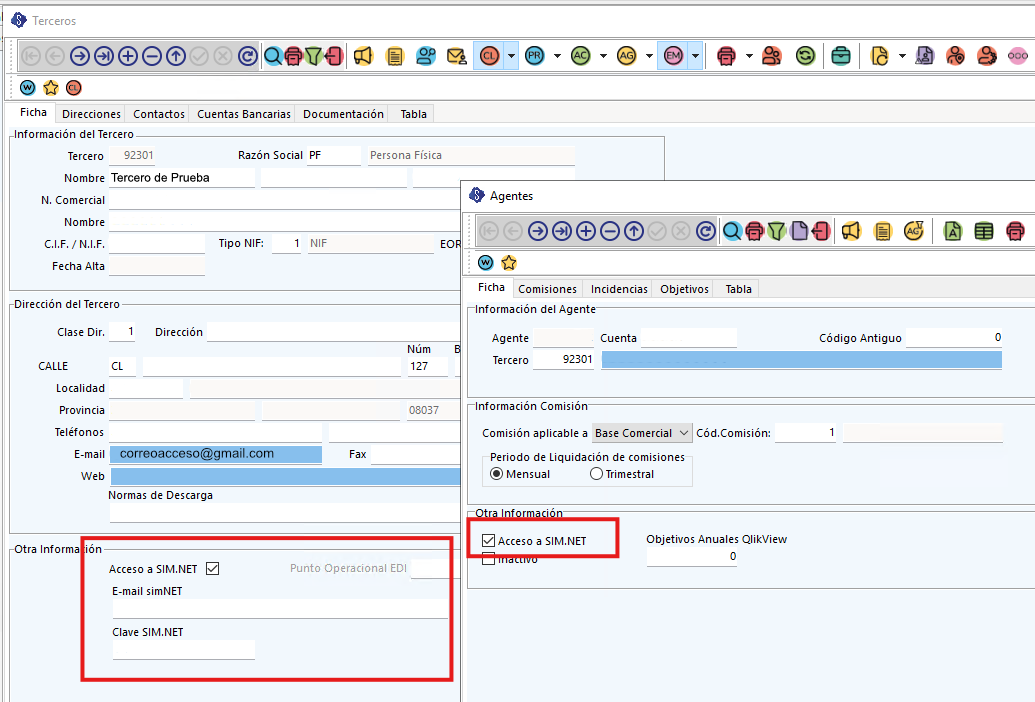
Task: Click the yellow star favorite icon in Agentes
Action: [x=509, y=263]
